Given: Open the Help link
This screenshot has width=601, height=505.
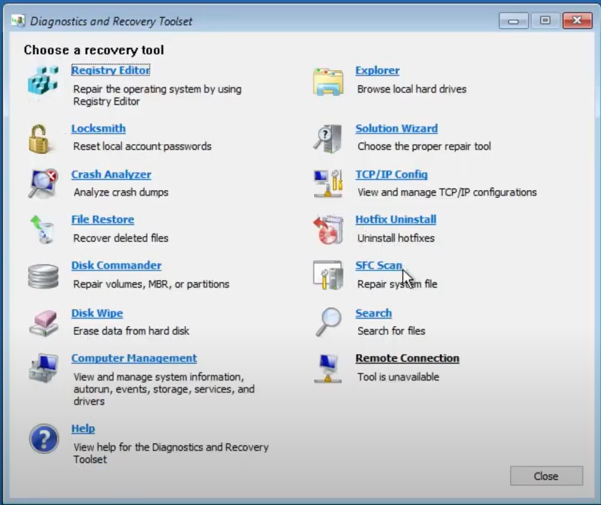Looking at the screenshot, I should (x=83, y=428).
